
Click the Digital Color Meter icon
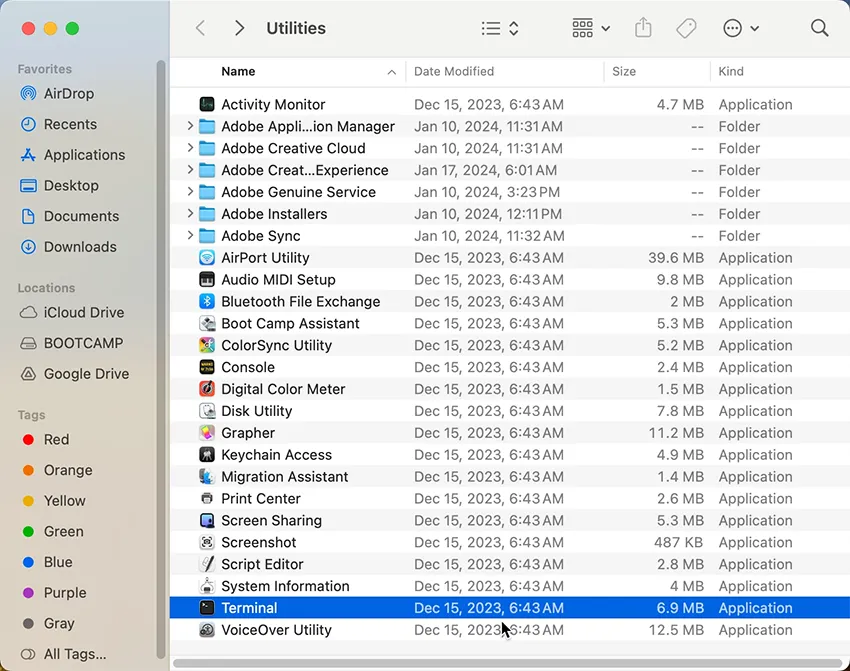click(x=207, y=389)
